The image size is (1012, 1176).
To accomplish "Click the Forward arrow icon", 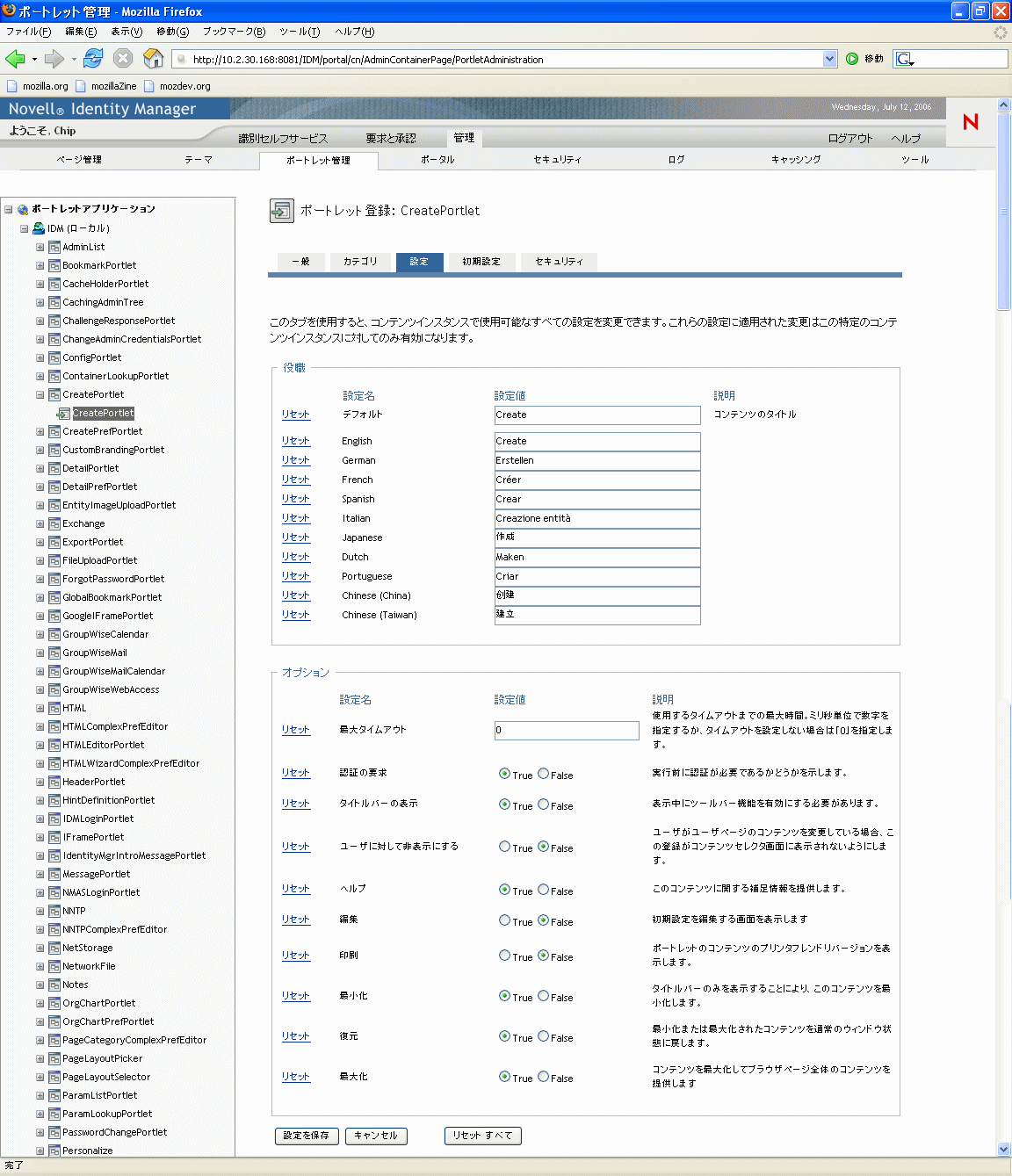I will pos(54,59).
